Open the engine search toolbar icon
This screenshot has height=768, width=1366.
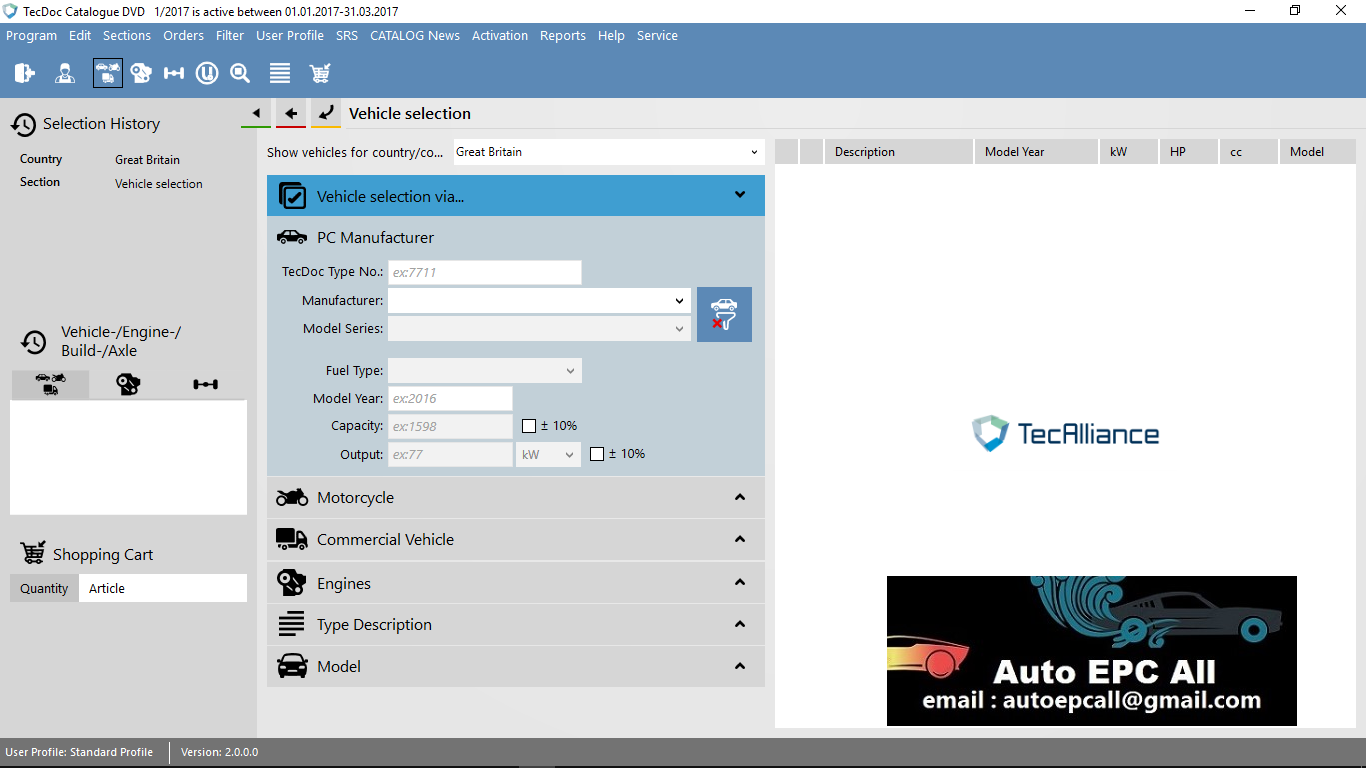click(x=141, y=73)
